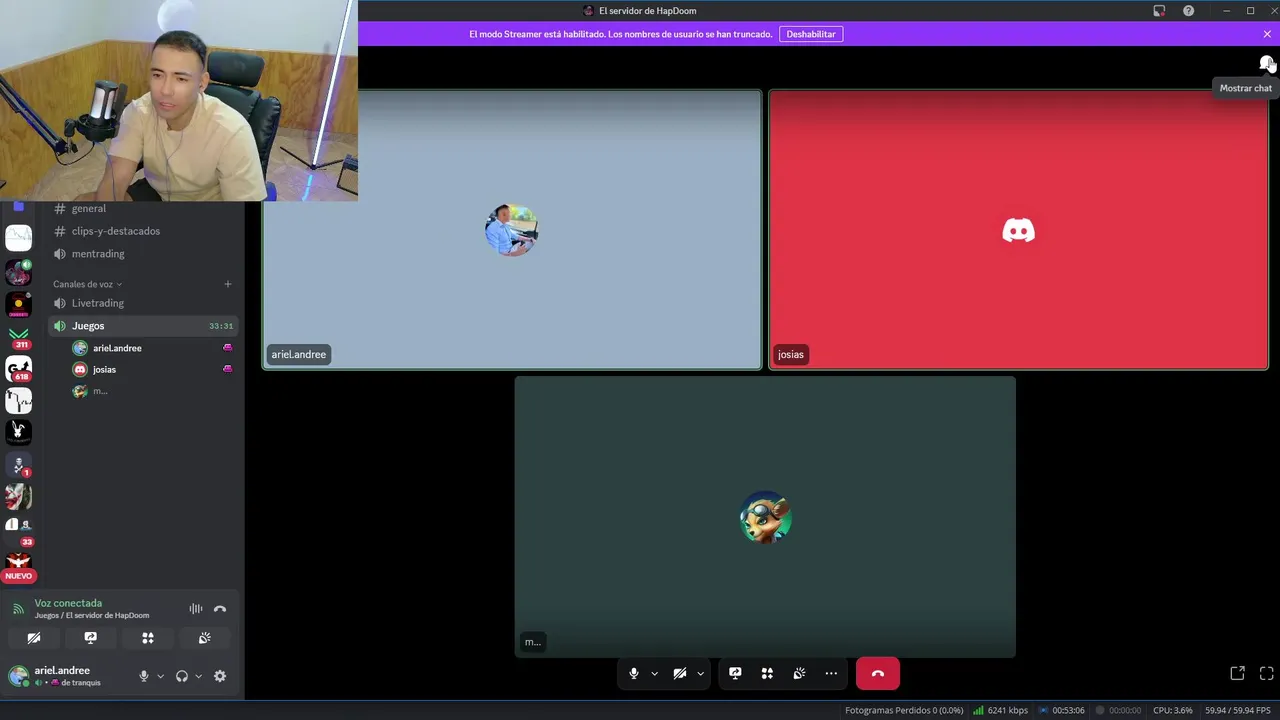Pop out the call window
Screen dimensions: 1280x720
pyautogui.click(x=1237, y=674)
